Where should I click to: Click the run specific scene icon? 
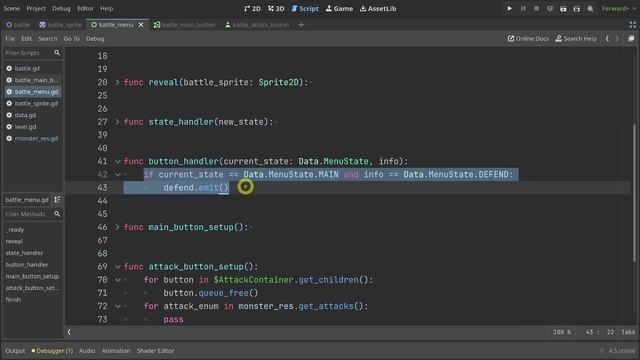[x=577, y=9]
